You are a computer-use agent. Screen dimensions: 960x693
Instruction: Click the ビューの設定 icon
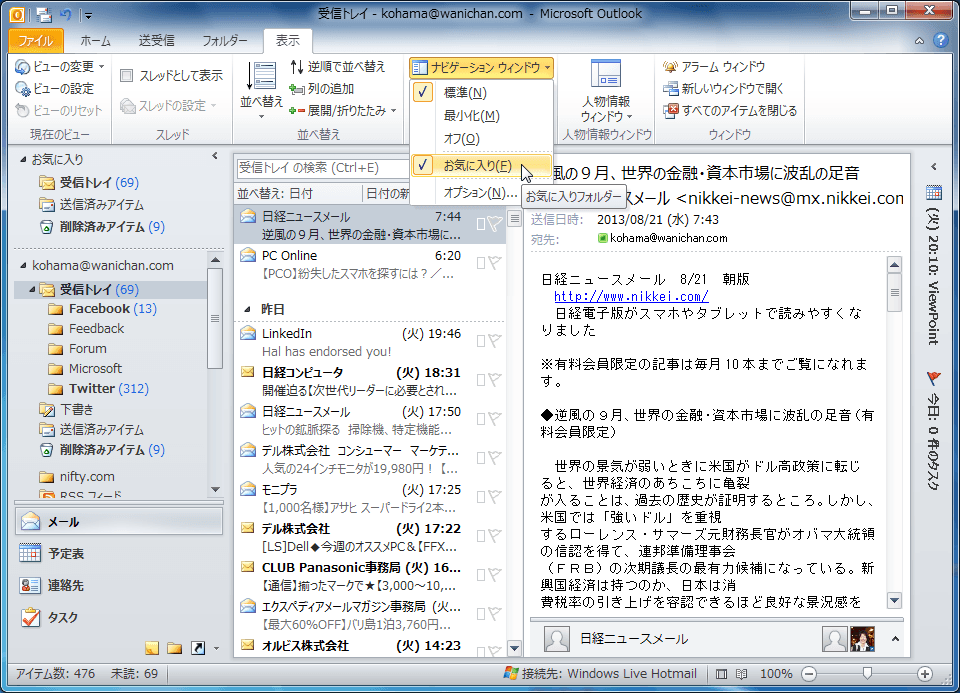tap(22, 89)
